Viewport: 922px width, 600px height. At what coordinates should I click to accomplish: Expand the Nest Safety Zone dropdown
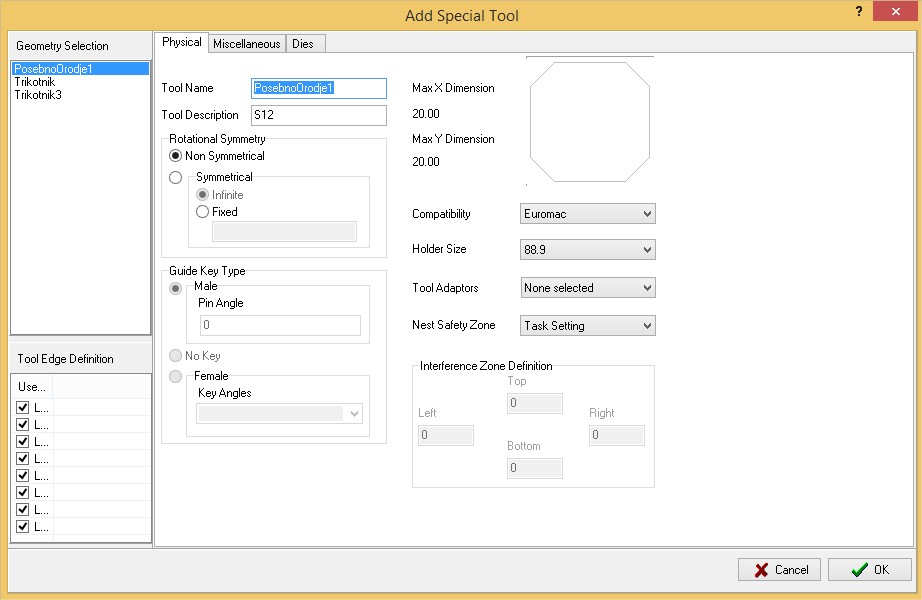pos(588,326)
